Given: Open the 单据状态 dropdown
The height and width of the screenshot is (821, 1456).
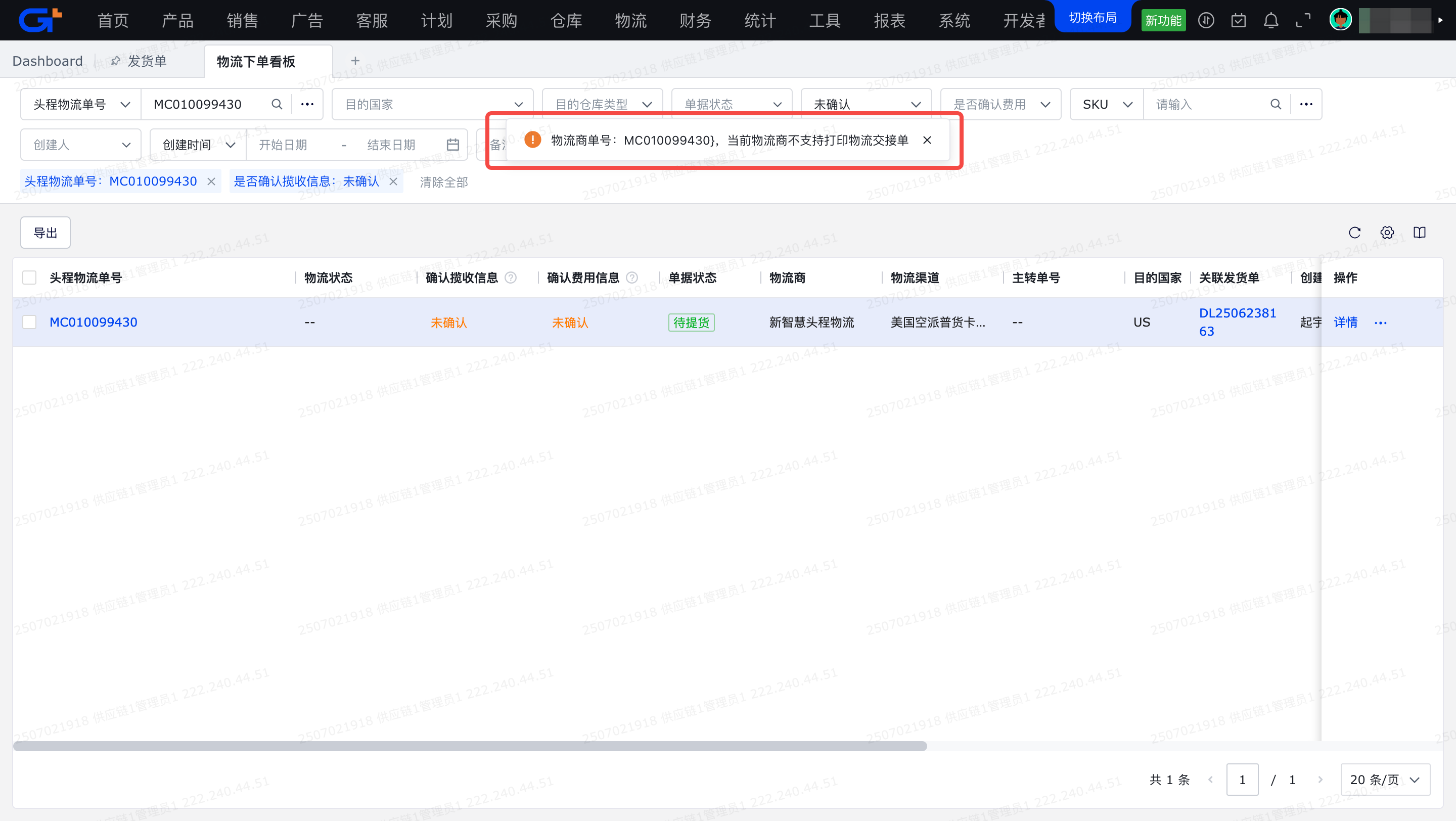Looking at the screenshot, I should click(732, 104).
